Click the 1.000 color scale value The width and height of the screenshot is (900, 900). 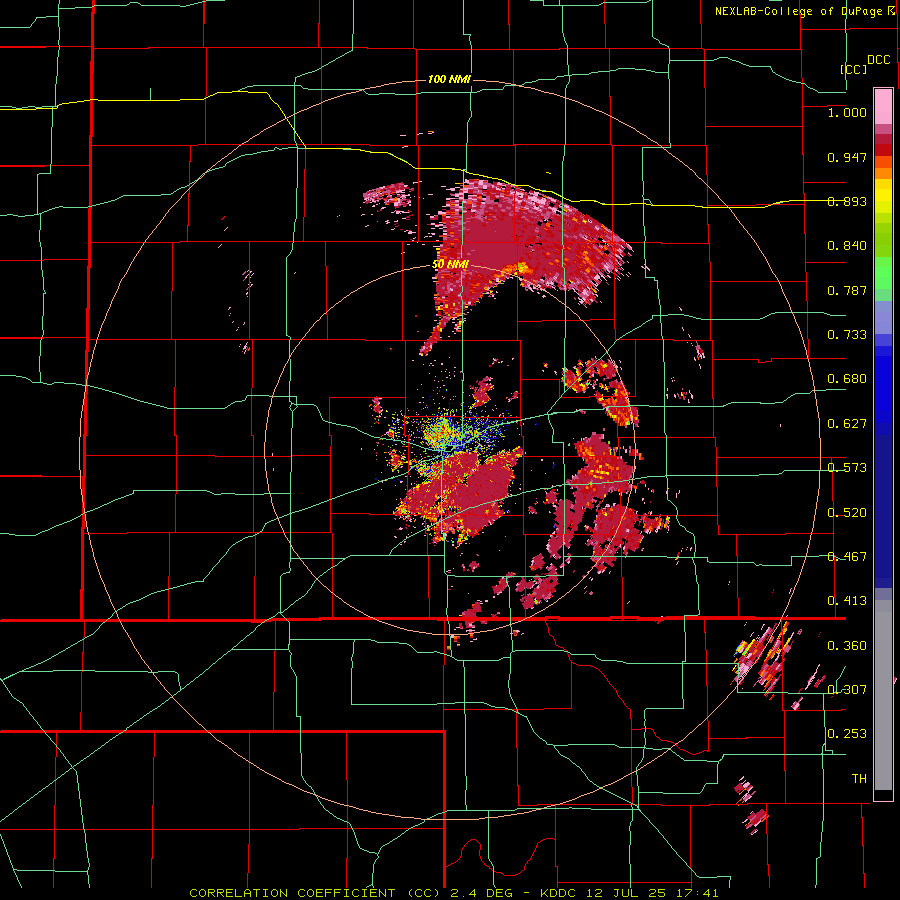[847, 112]
